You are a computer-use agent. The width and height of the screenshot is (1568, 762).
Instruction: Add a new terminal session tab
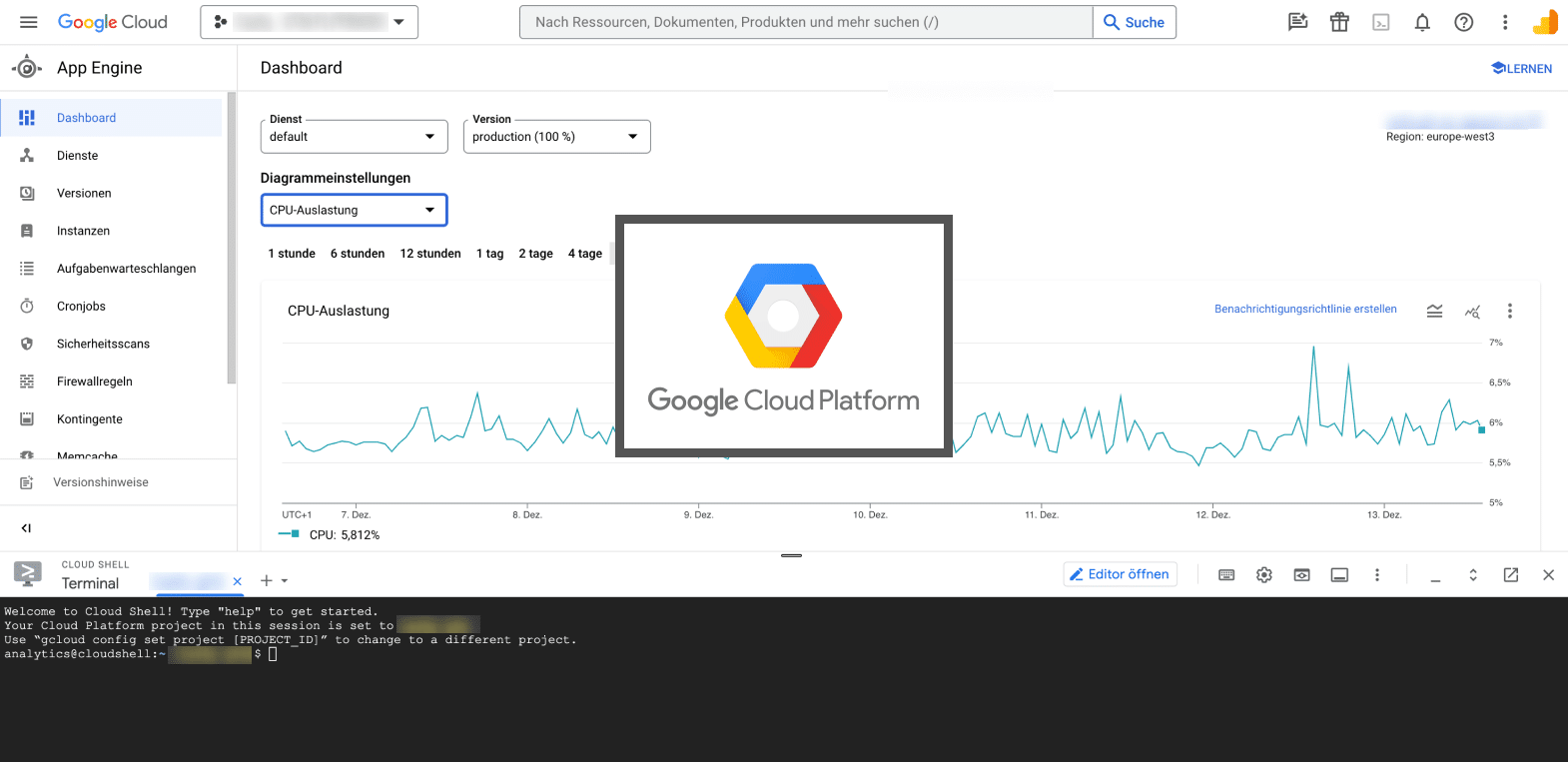click(x=267, y=580)
